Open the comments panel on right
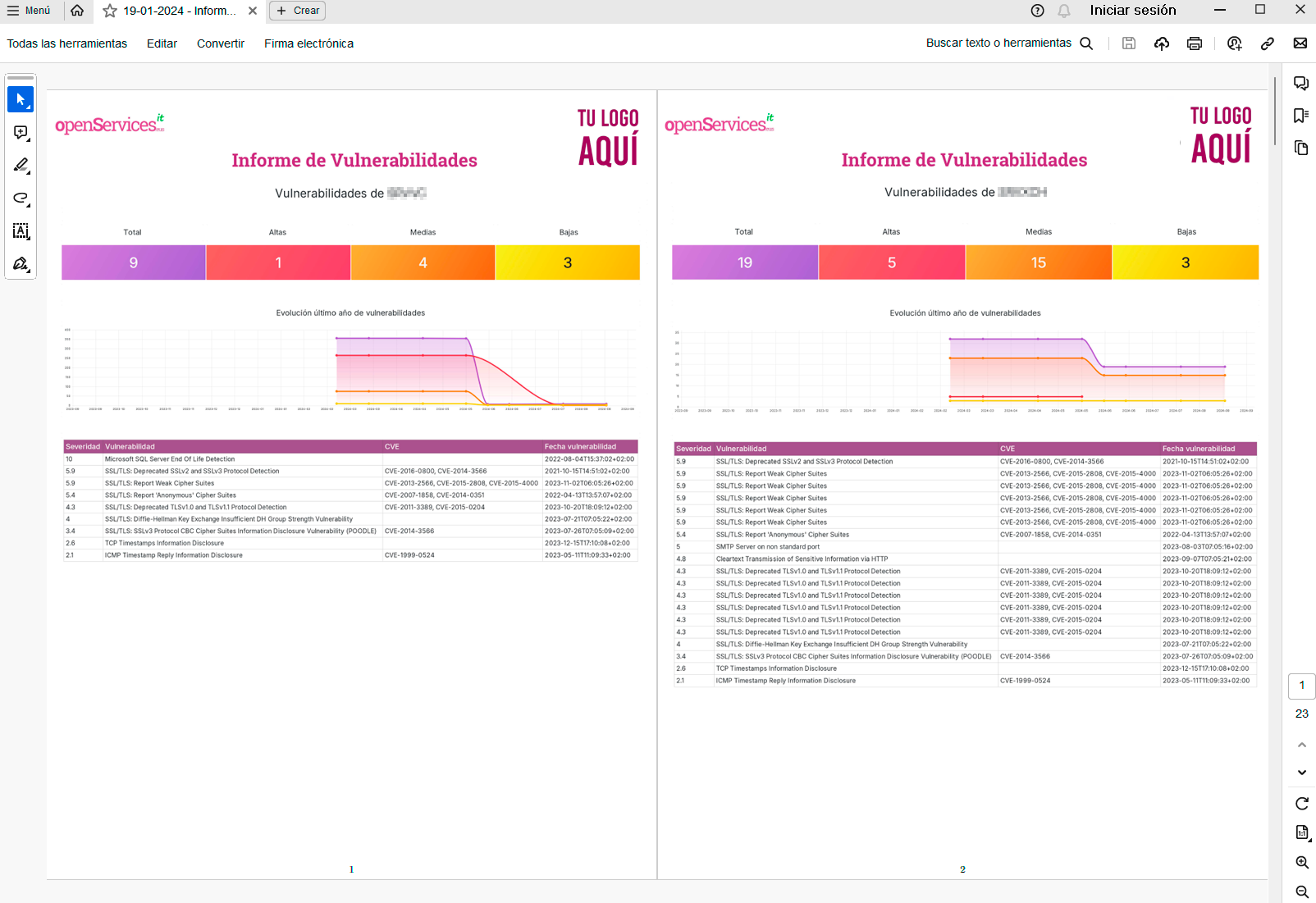The width and height of the screenshot is (1316, 903). (x=1301, y=84)
